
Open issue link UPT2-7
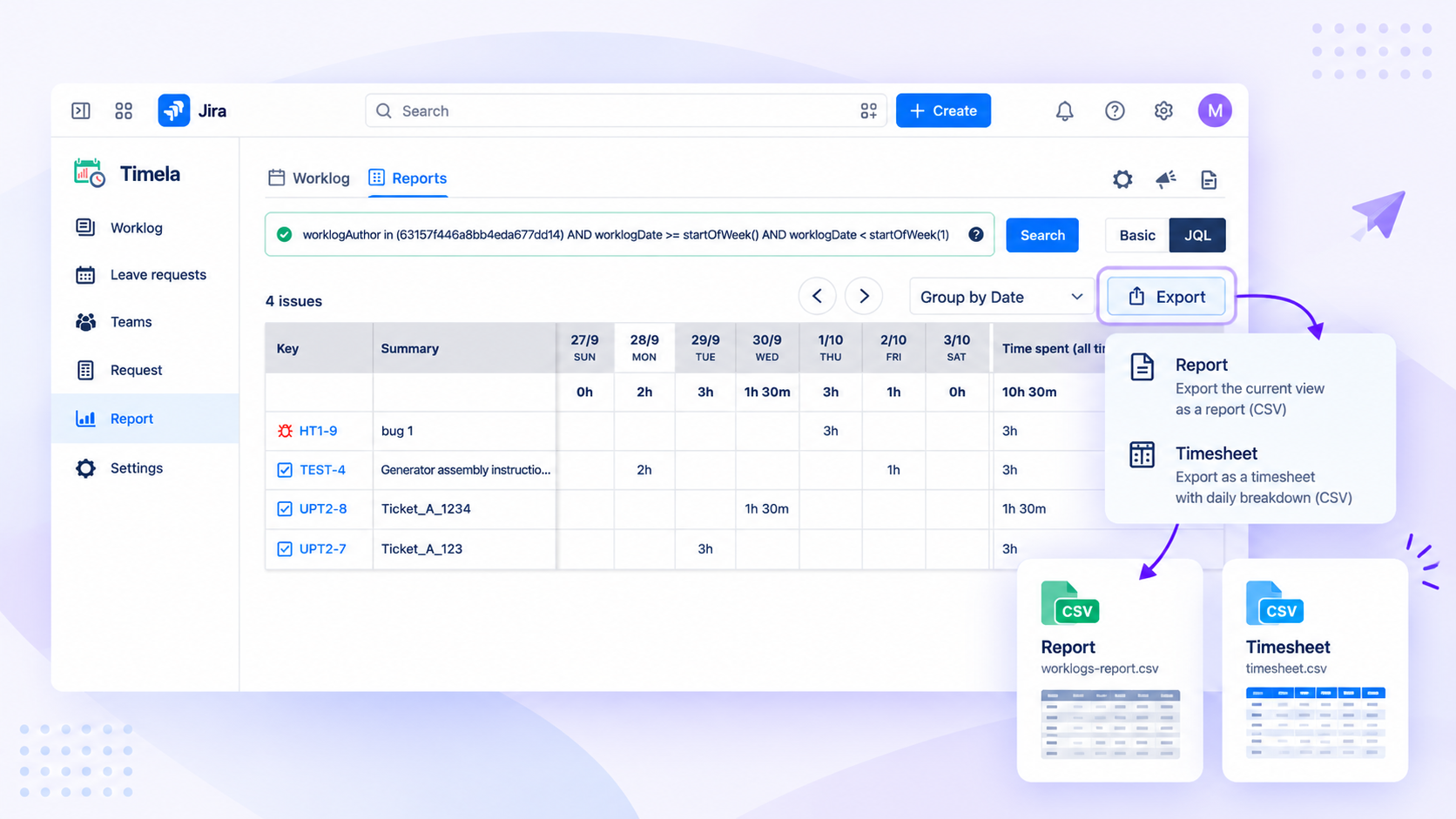pos(322,549)
